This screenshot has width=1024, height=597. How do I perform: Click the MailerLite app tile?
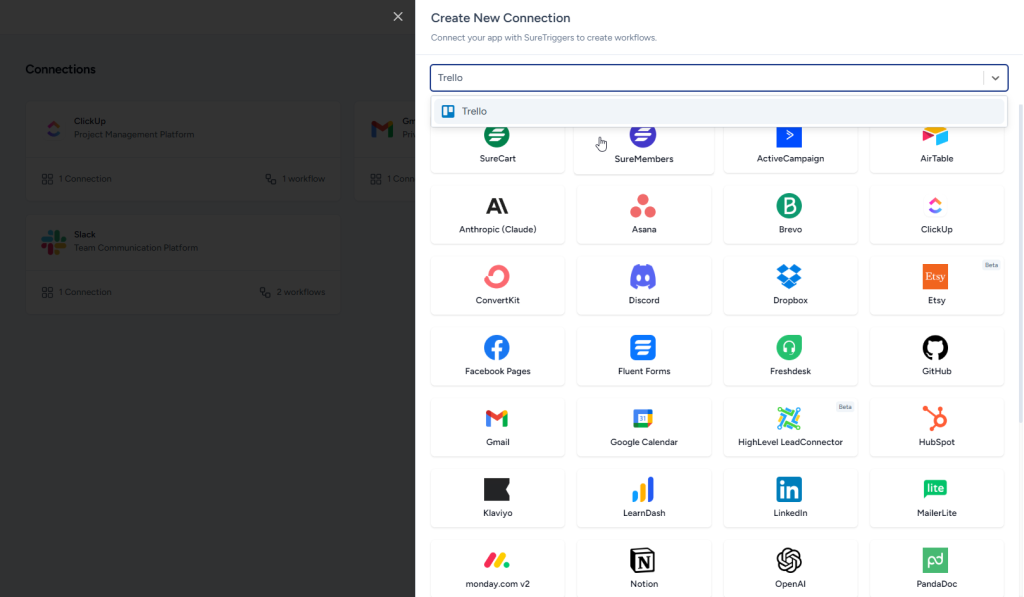pyautogui.click(x=936, y=498)
